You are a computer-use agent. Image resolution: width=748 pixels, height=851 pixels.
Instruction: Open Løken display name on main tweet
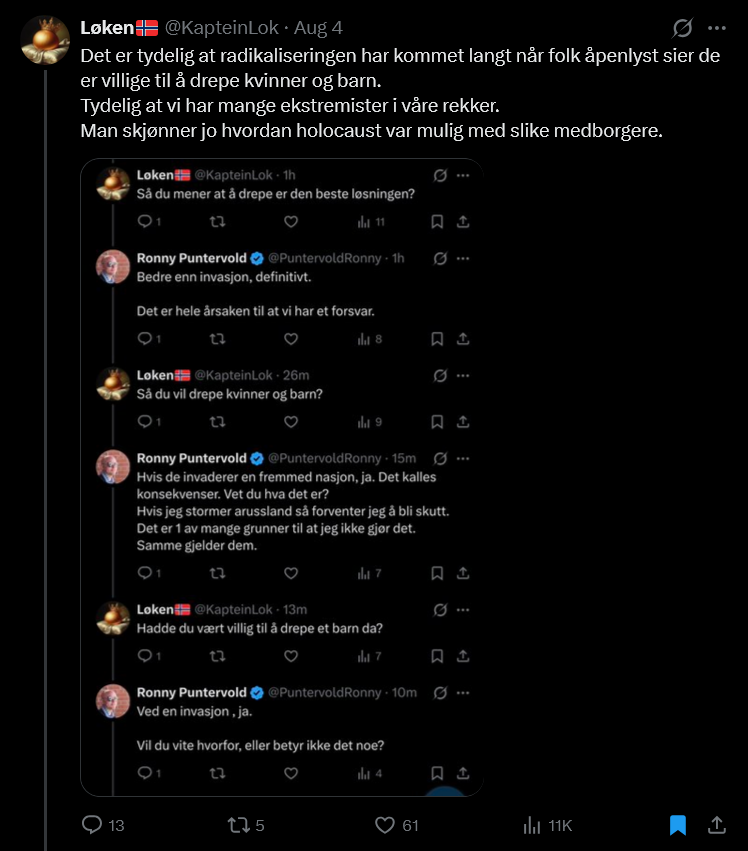107,28
